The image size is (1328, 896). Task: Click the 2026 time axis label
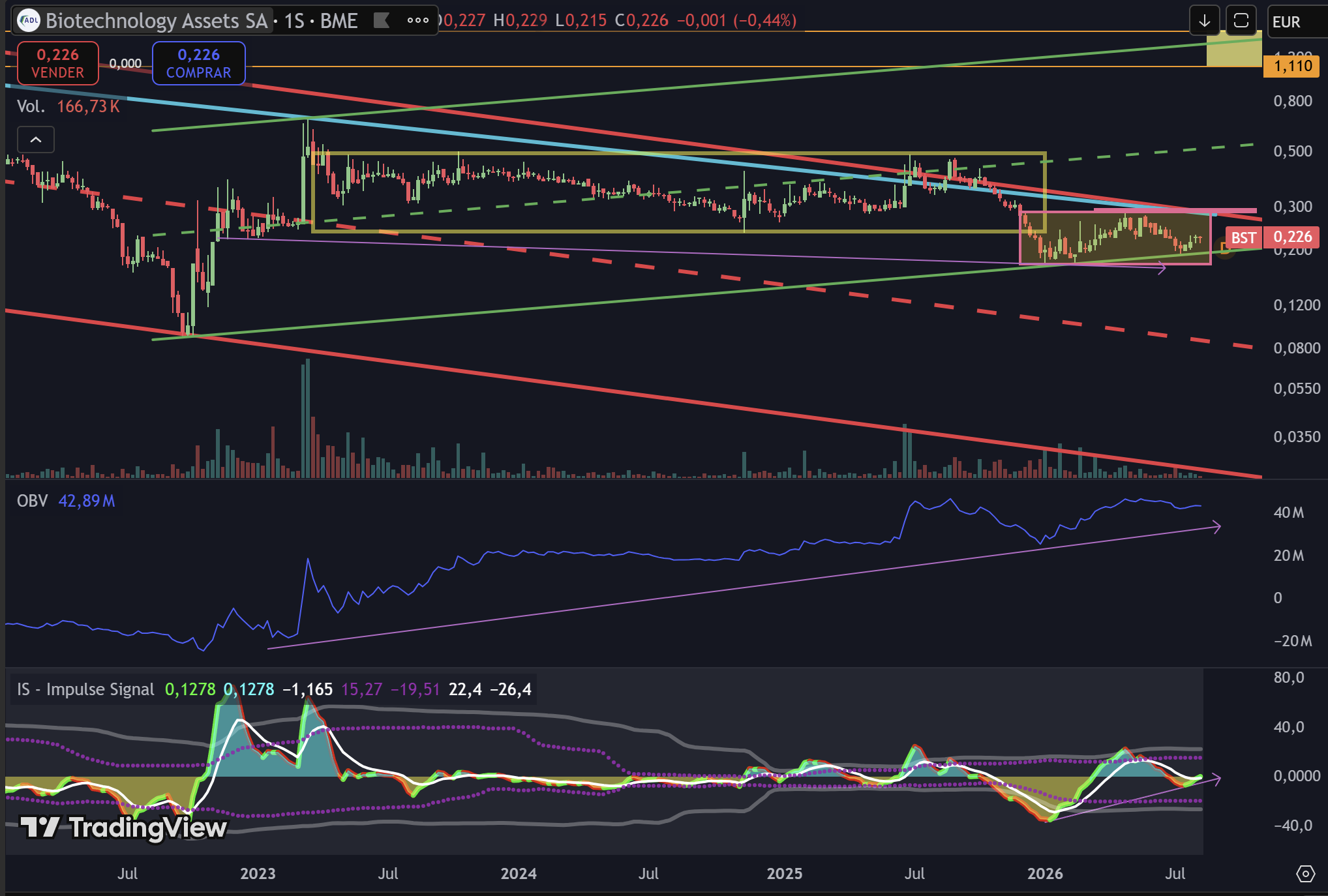pos(1045,874)
